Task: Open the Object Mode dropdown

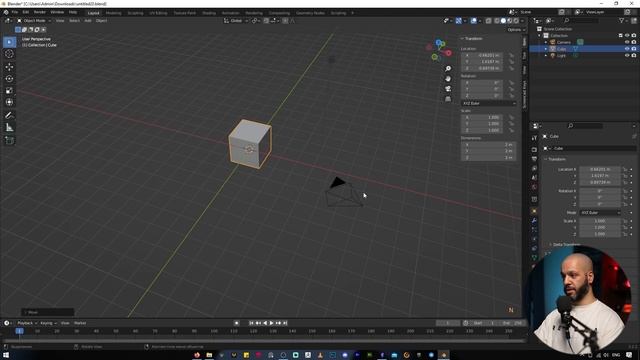Action: click(x=34, y=20)
